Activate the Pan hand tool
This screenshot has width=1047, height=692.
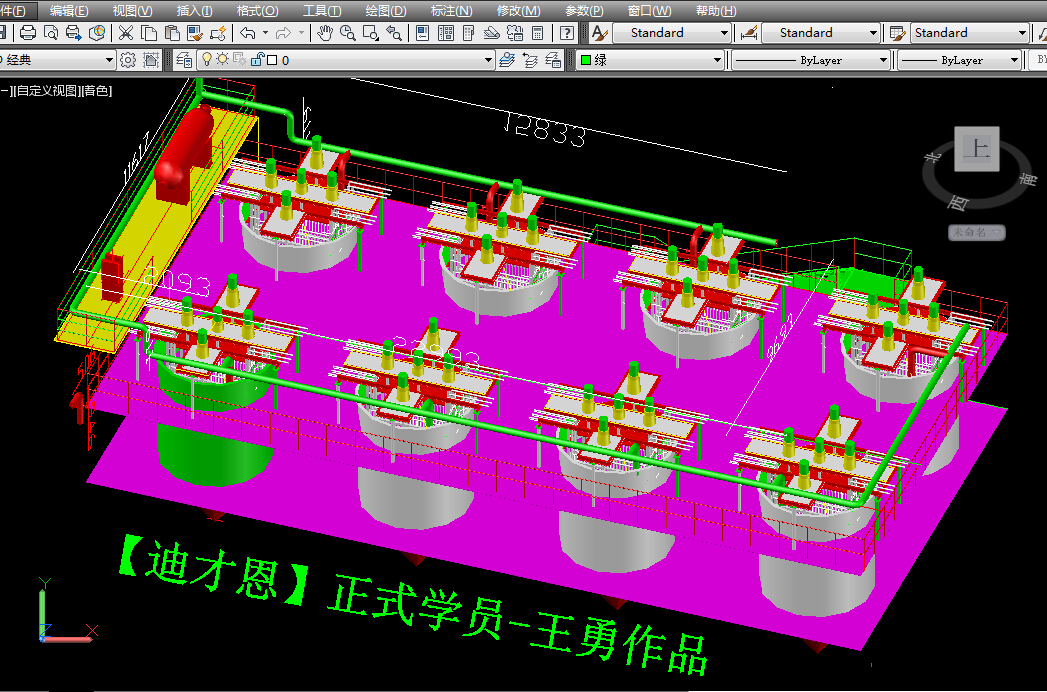(x=326, y=33)
